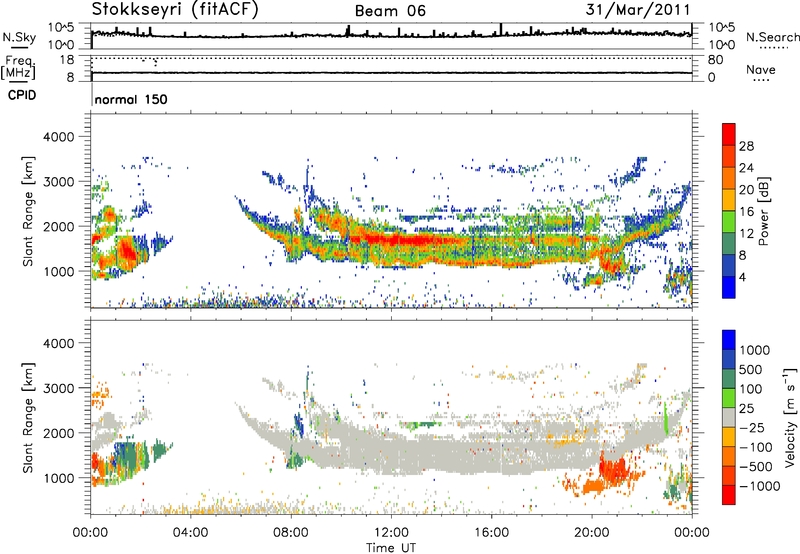
Task: Click the '4' tick on Power colorbar
Action: [742, 277]
